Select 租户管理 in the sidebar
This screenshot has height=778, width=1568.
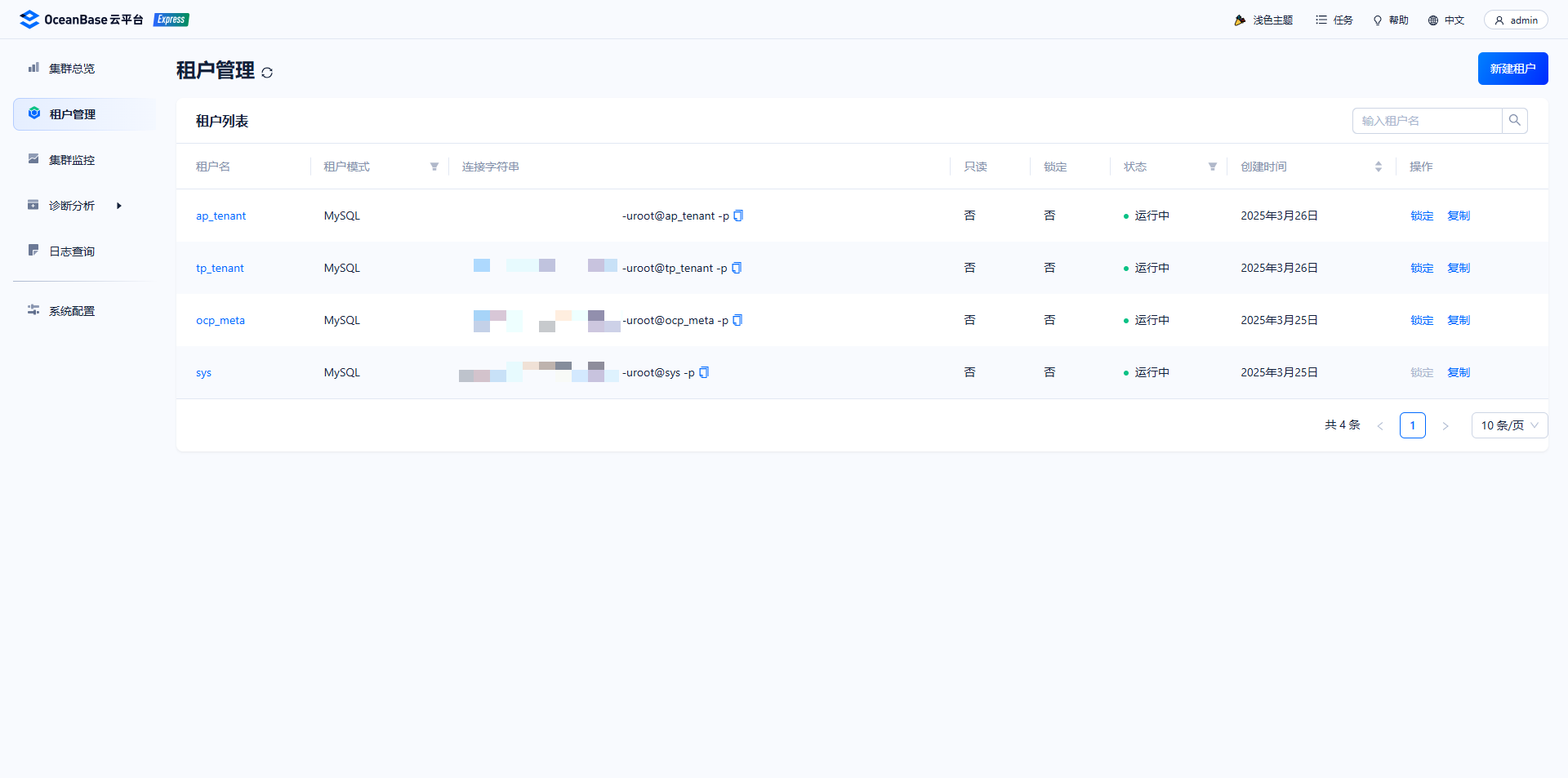pos(83,114)
